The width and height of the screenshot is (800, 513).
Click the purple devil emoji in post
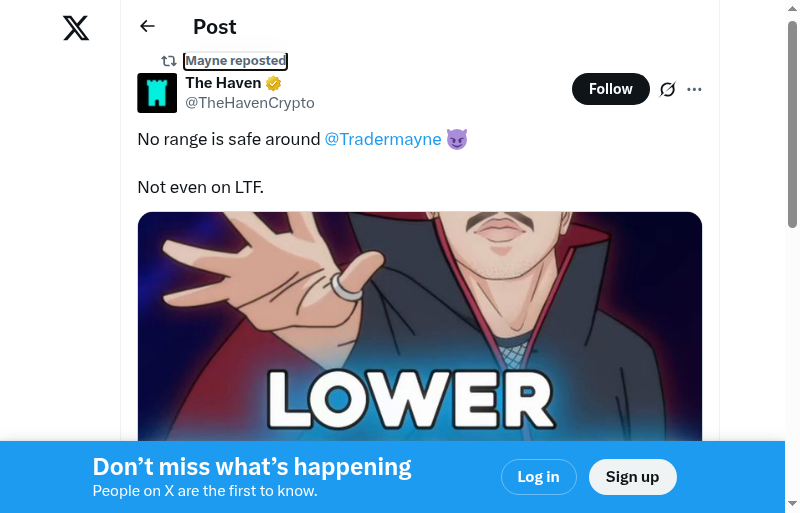457,139
